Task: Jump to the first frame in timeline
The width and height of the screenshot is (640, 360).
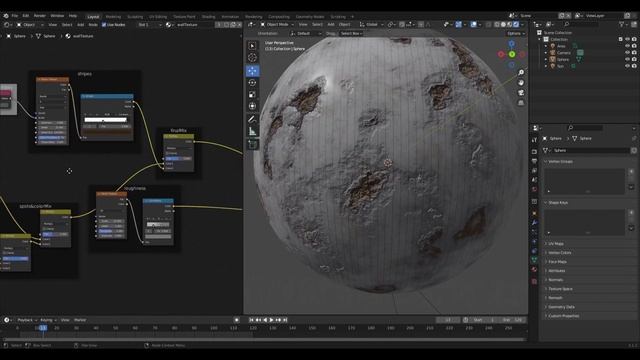Action: (251, 320)
